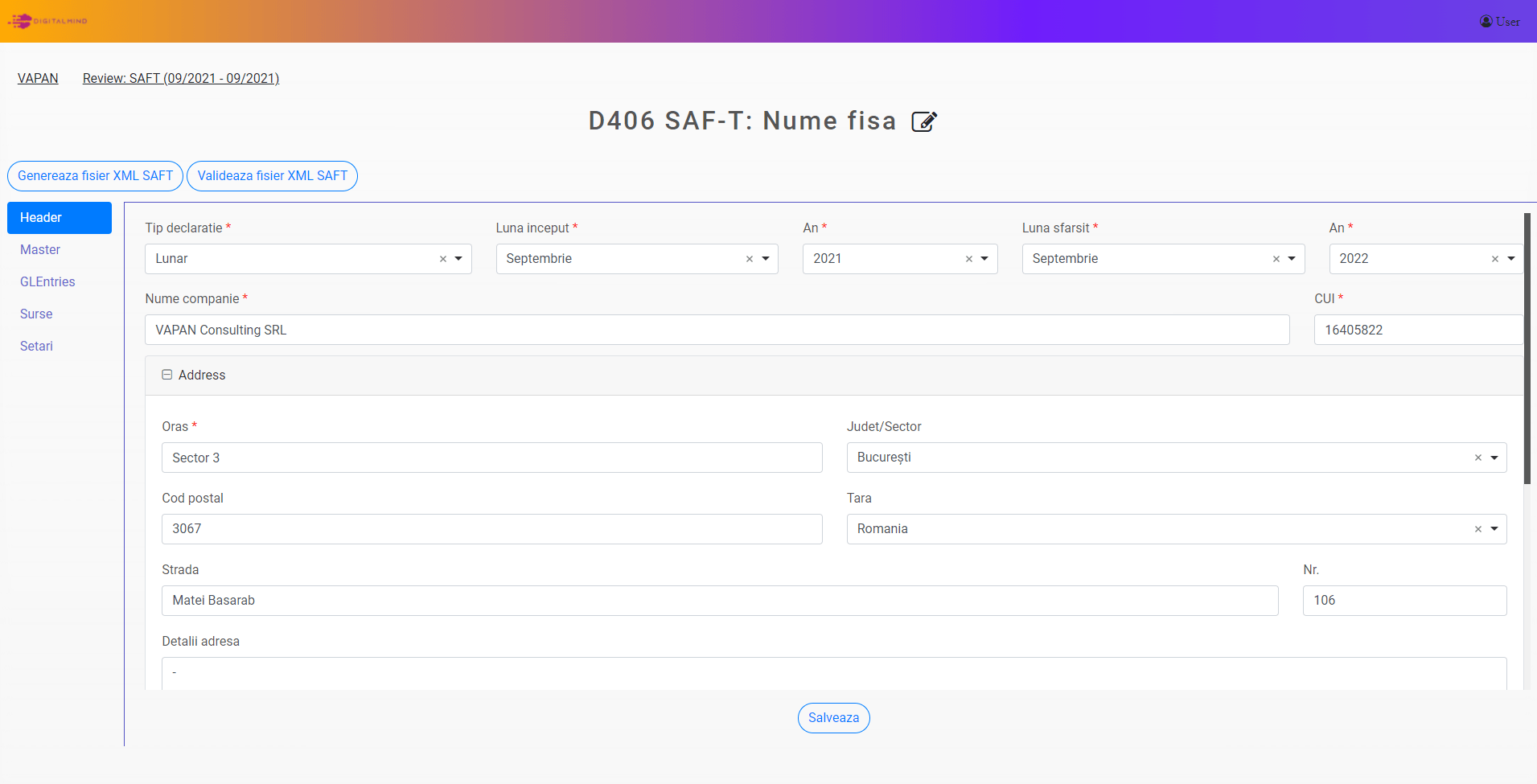Click the DigitalMind logo
Viewport: 1537px width, 784px height.
pyautogui.click(x=48, y=21)
